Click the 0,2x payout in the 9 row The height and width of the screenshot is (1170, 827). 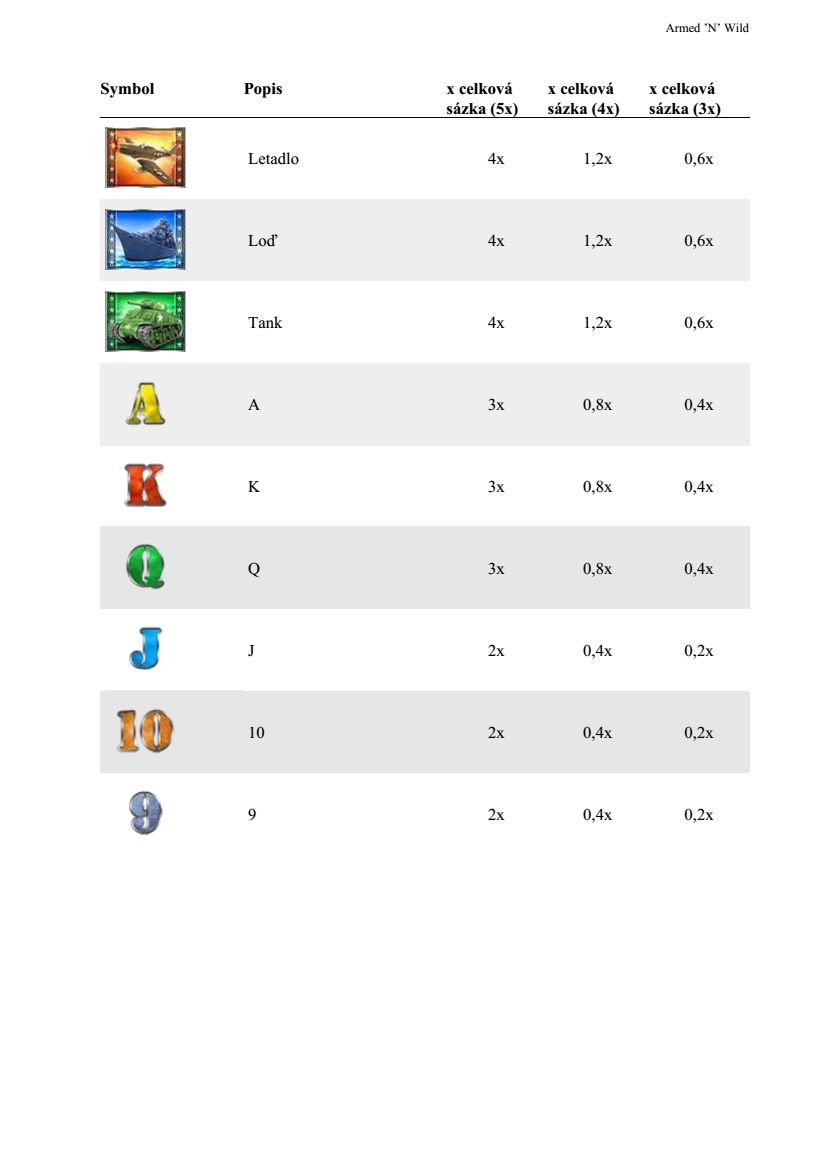(x=698, y=815)
